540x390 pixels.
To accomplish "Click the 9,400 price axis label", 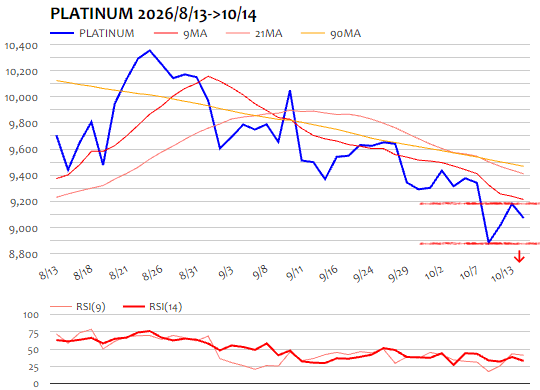I will pos(23,176).
